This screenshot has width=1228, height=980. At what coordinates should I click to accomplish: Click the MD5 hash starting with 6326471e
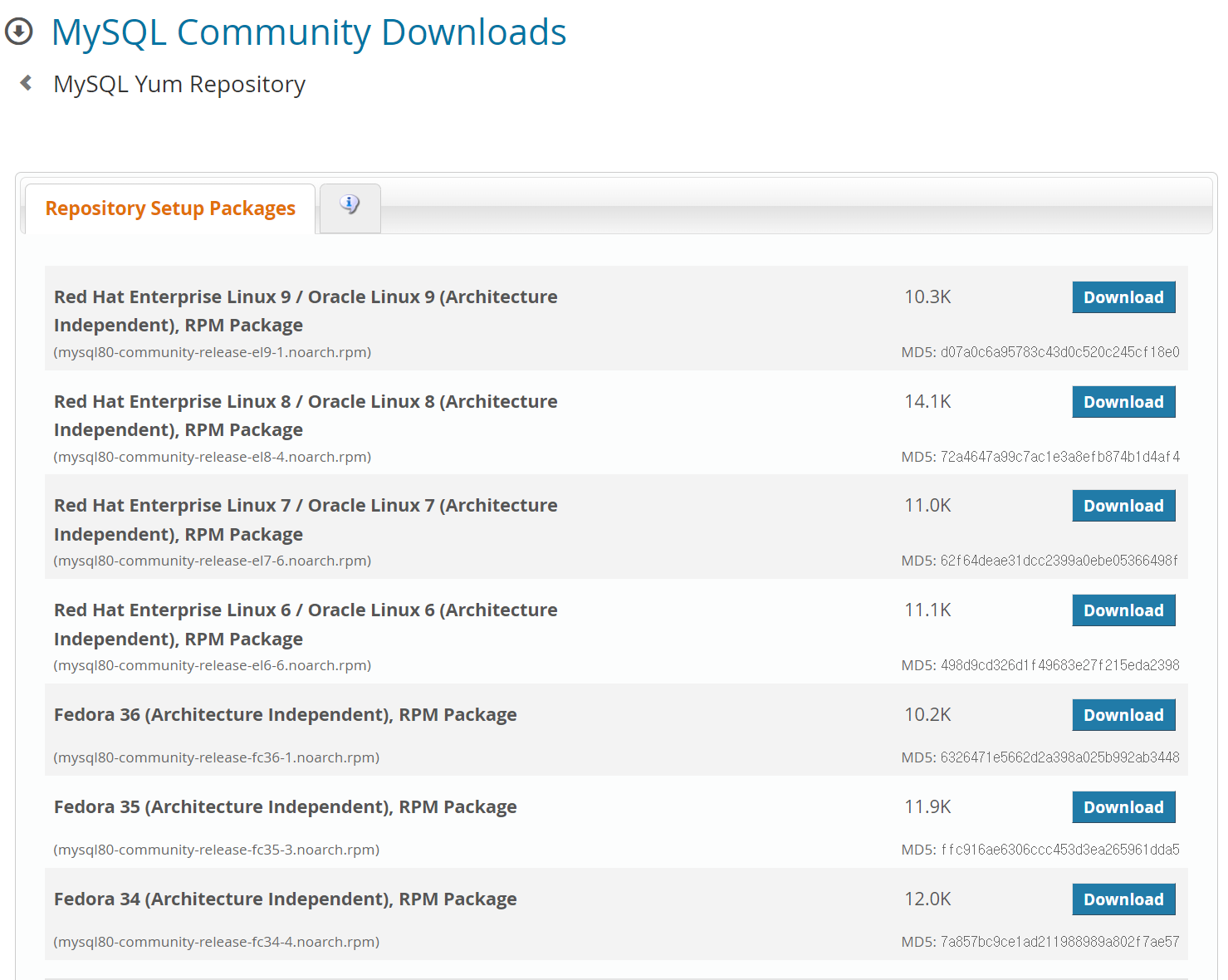tap(1059, 757)
